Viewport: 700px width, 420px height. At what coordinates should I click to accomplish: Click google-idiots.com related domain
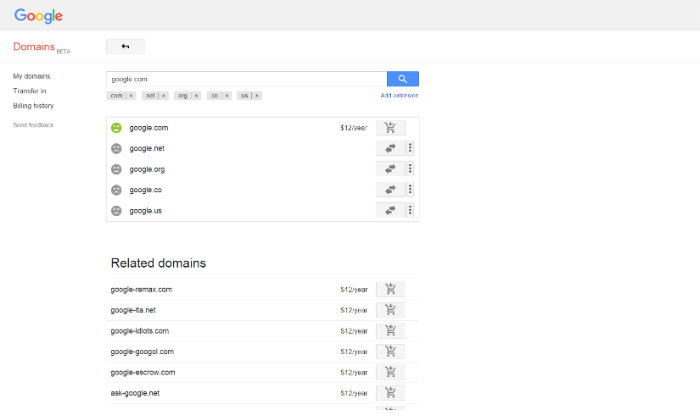140,331
